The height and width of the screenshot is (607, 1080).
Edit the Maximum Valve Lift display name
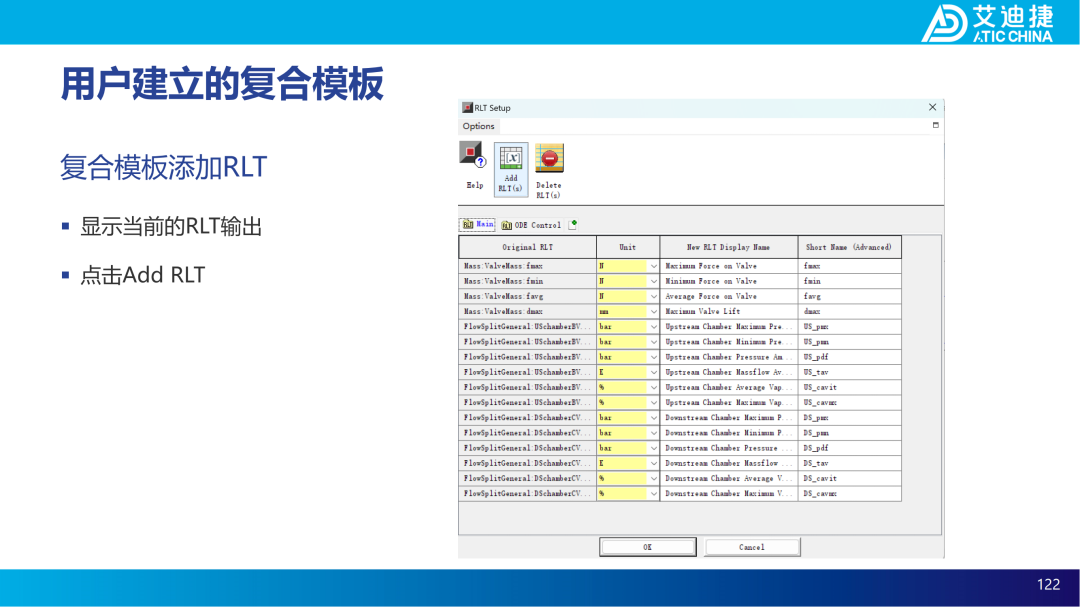[729, 311]
